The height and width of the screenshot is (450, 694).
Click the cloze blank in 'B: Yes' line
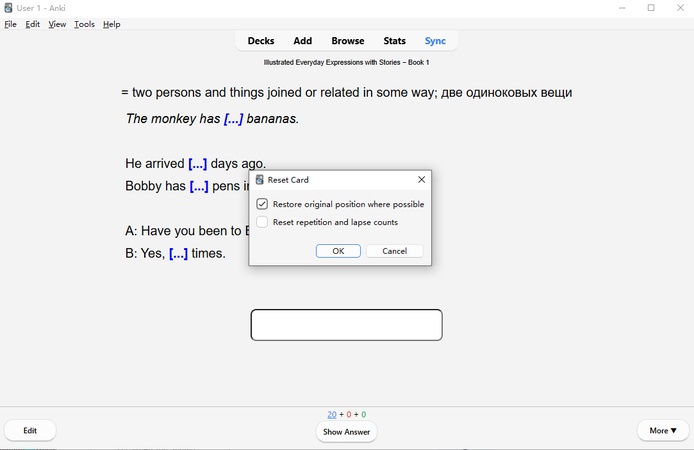(178, 253)
